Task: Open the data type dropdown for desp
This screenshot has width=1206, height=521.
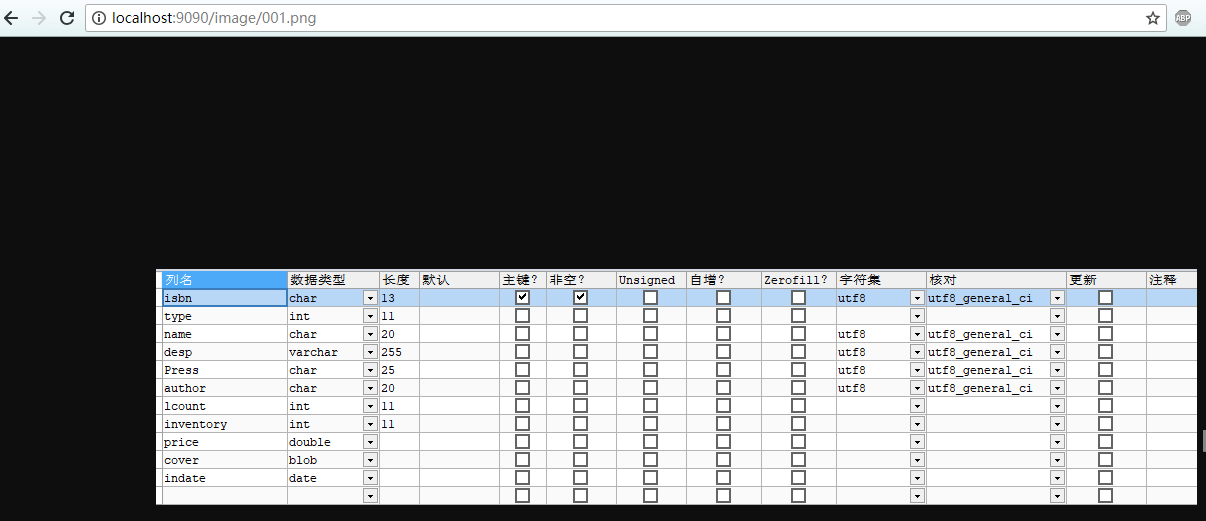Action: coord(370,352)
